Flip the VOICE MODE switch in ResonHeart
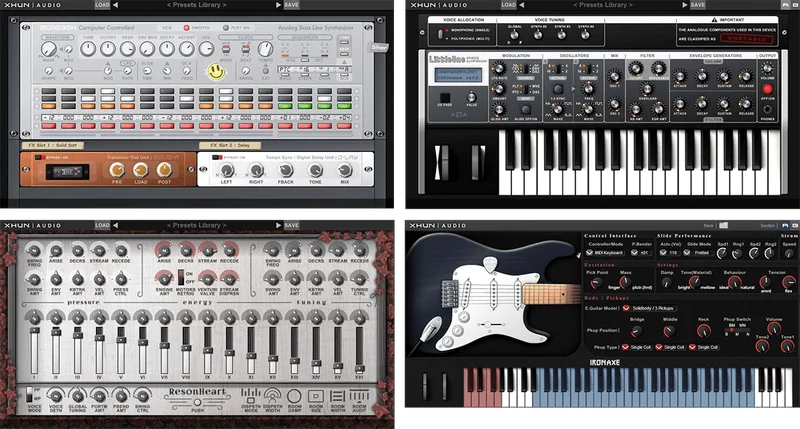800x429 pixels. pos(30,394)
